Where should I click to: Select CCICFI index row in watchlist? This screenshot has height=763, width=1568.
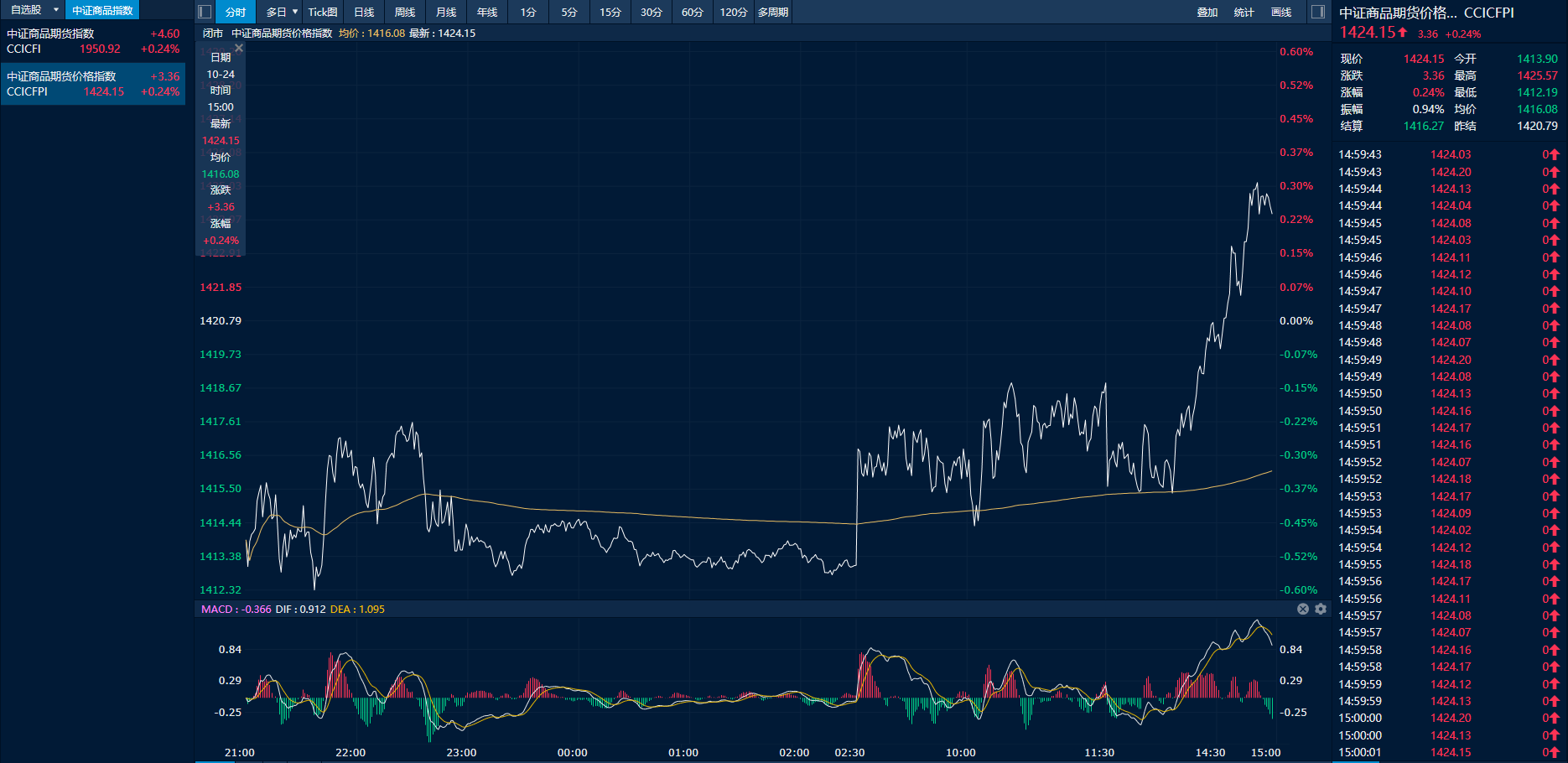click(92, 41)
